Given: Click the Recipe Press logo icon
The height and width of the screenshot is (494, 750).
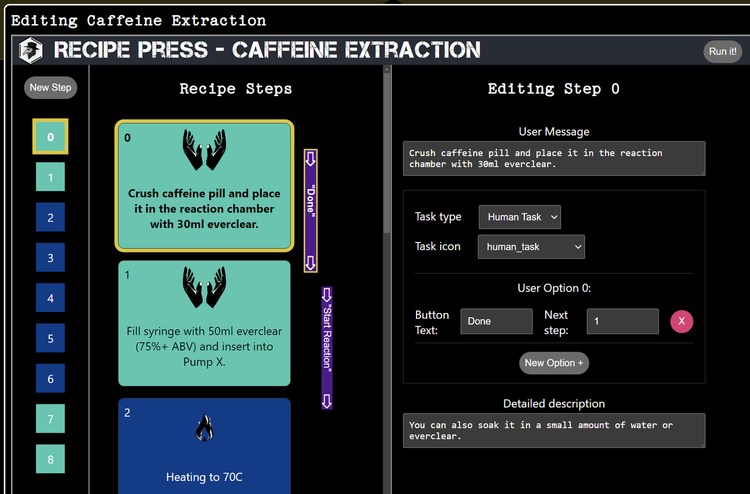Looking at the screenshot, I should [32, 50].
